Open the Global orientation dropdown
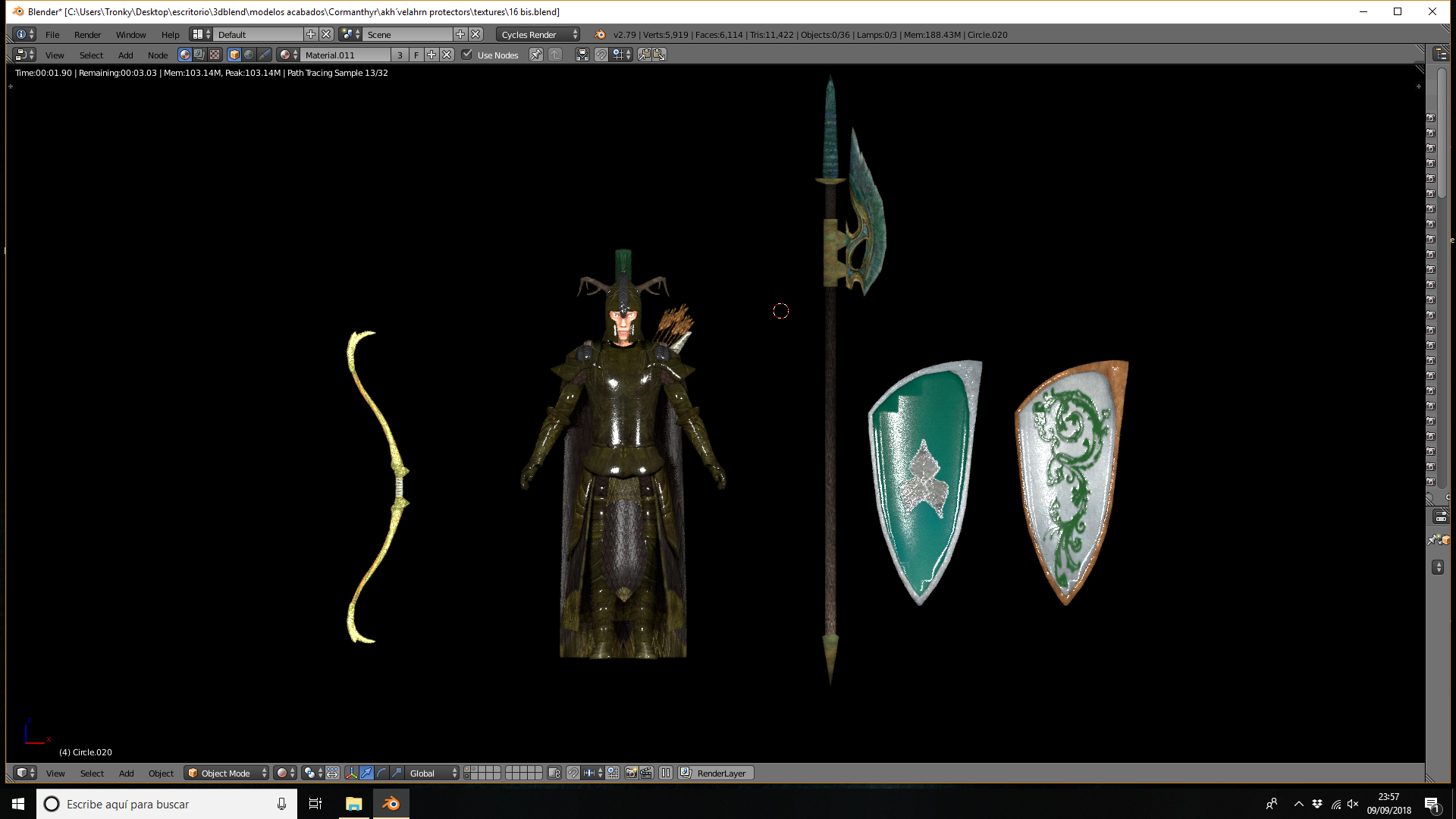Viewport: 1456px width, 819px height. coord(432,773)
